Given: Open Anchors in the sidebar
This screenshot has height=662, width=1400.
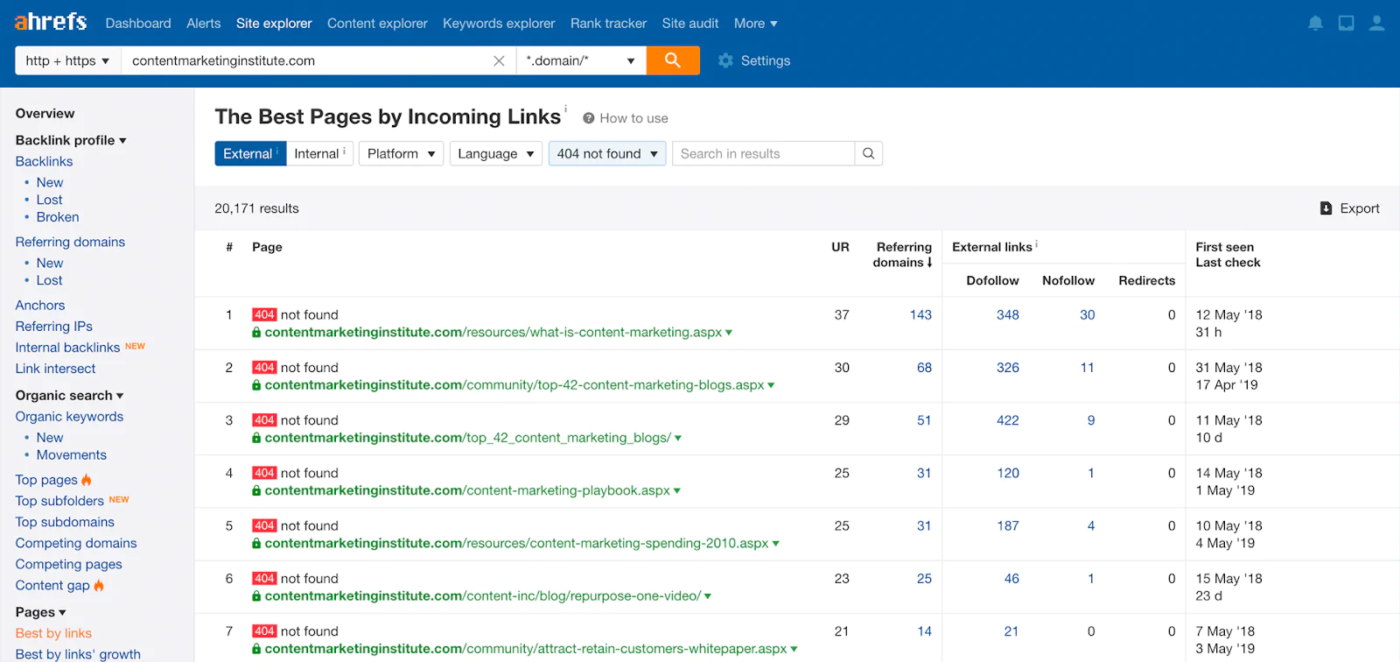Looking at the screenshot, I should tap(40, 306).
